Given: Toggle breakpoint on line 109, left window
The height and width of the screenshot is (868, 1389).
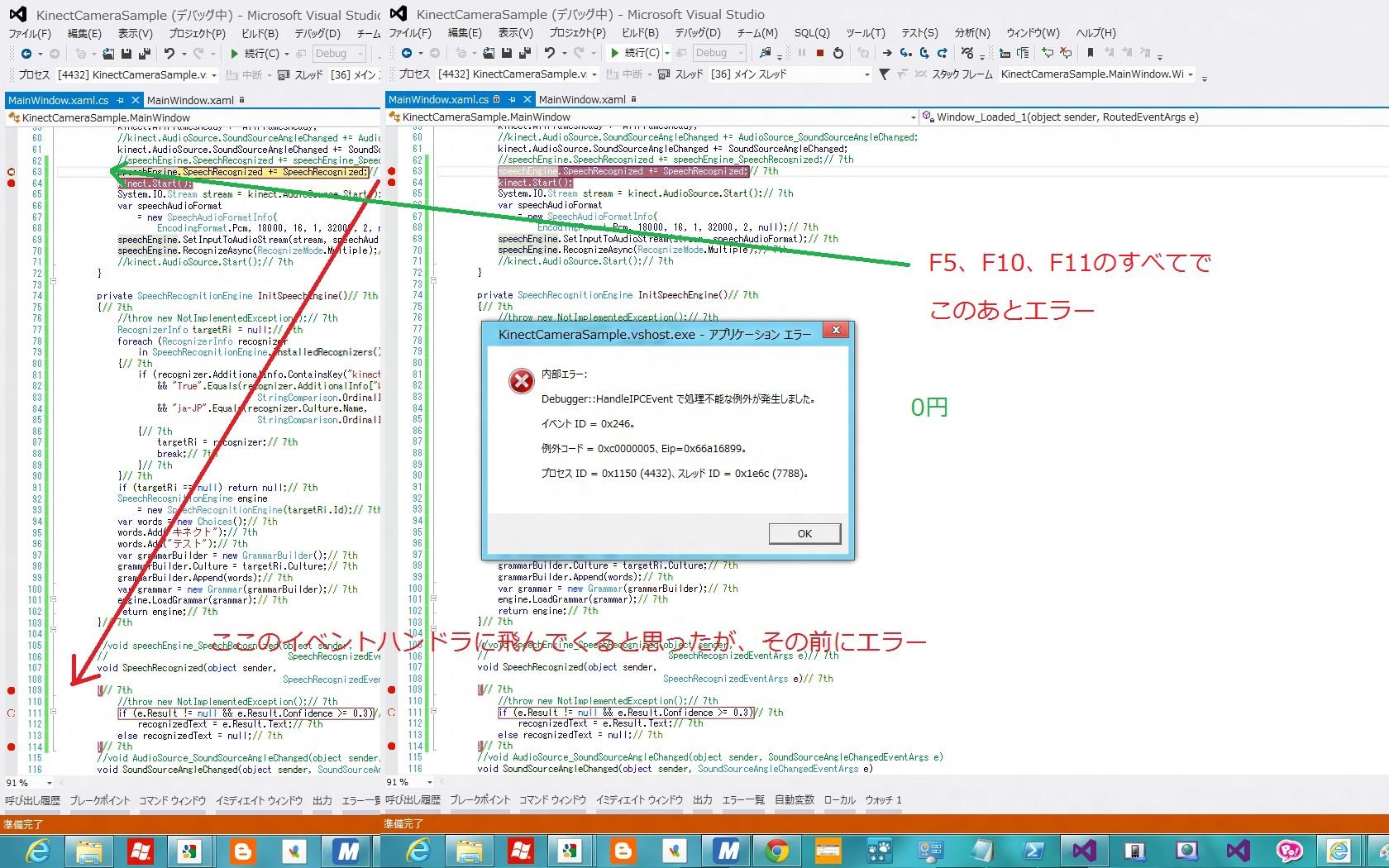Looking at the screenshot, I should click(x=12, y=689).
